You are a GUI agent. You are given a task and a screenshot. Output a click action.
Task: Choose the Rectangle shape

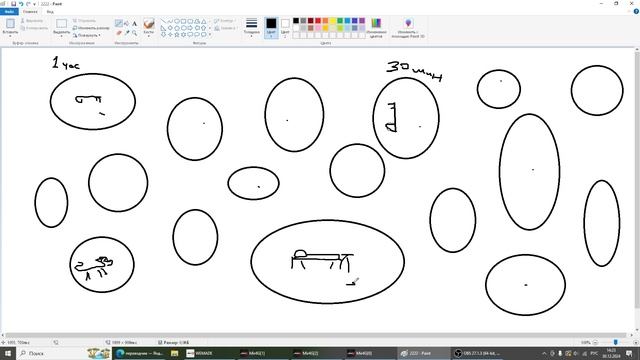tap(183, 21)
